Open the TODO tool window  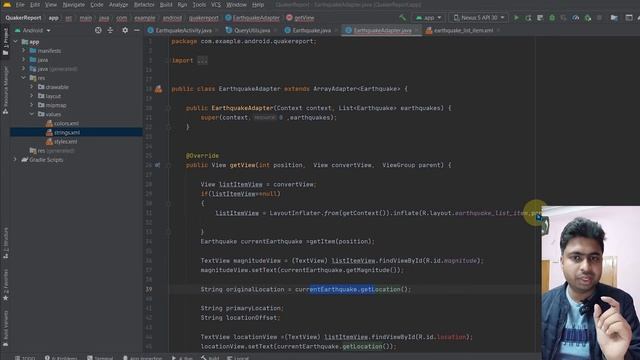[25, 358]
